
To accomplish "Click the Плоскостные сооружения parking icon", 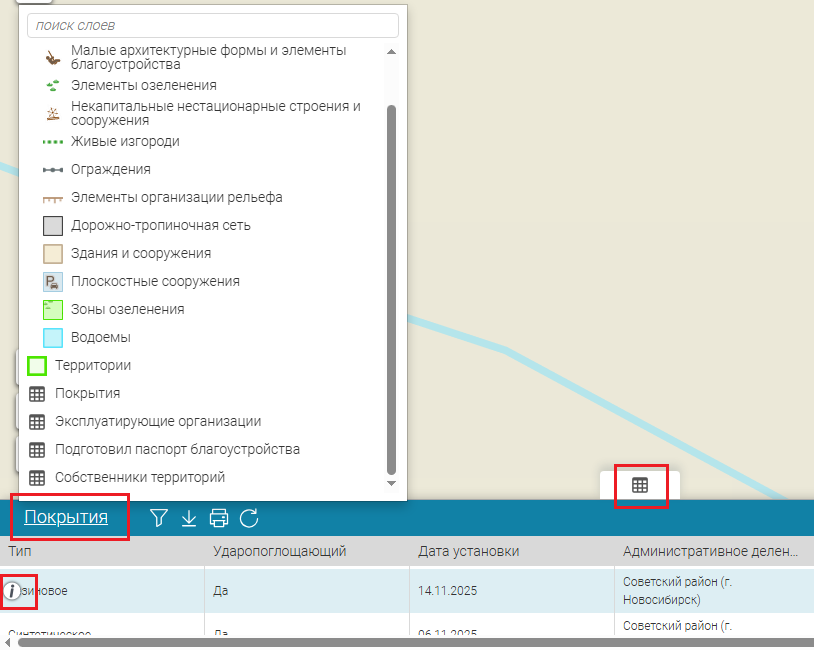I will click(52, 282).
